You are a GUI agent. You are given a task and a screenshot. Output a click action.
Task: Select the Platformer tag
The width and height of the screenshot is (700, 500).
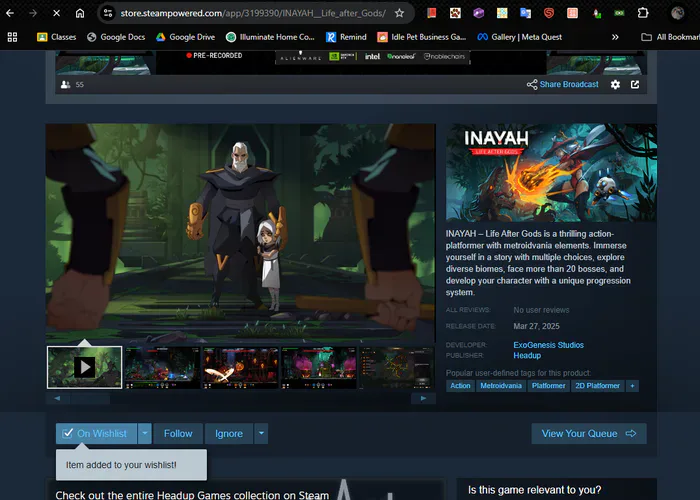(549, 386)
